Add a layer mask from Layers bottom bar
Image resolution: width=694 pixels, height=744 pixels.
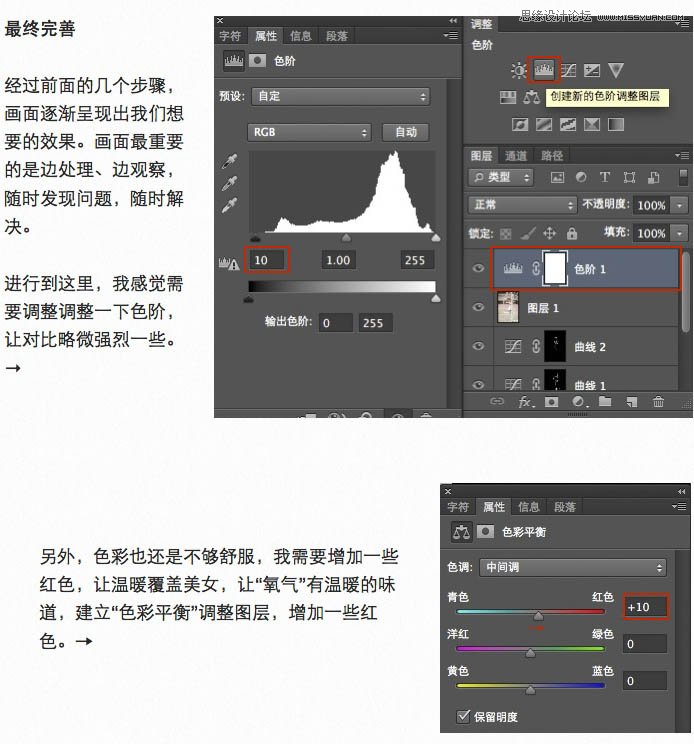click(x=551, y=402)
